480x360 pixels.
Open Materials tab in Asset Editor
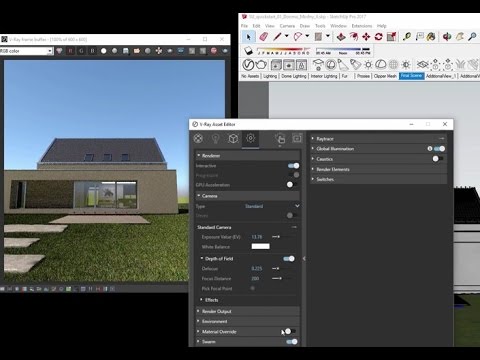(198, 138)
